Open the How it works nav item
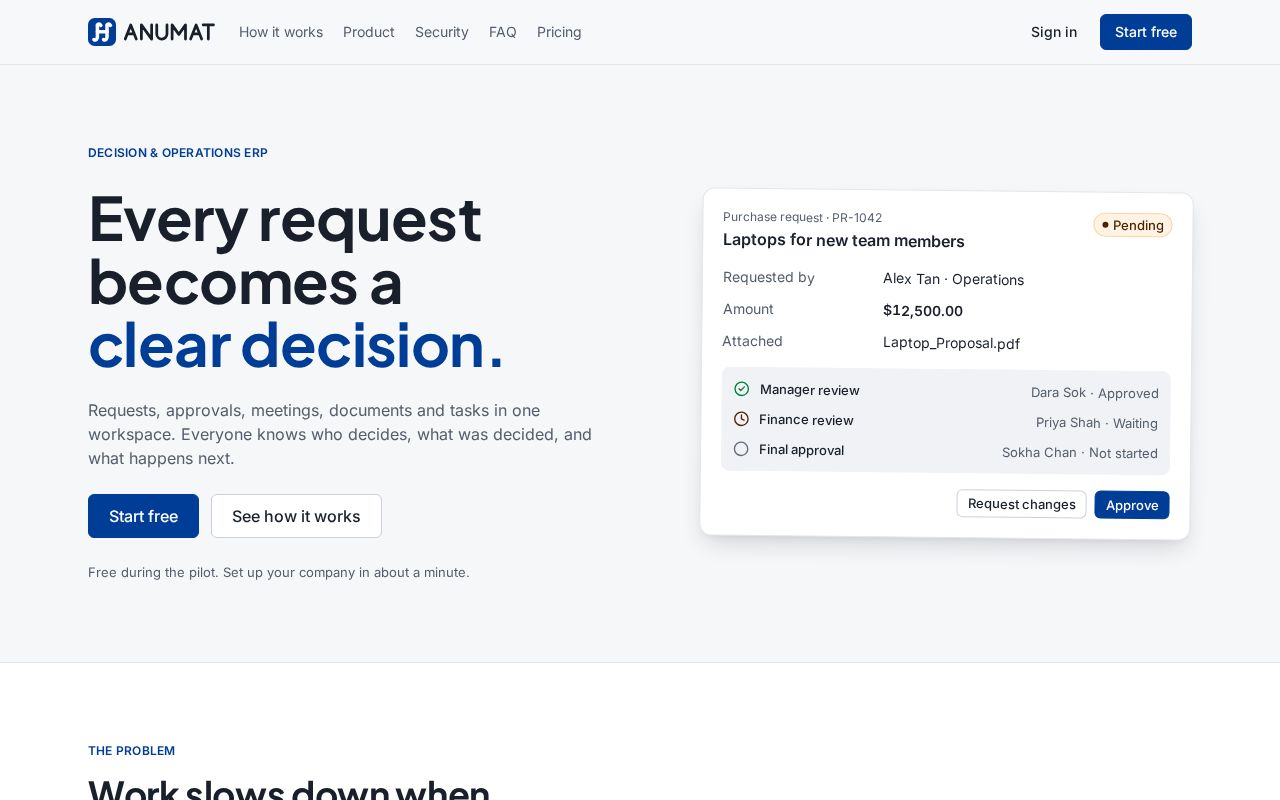The width and height of the screenshot is (1280, 800). pyautogui.click(x=281, y=32)
